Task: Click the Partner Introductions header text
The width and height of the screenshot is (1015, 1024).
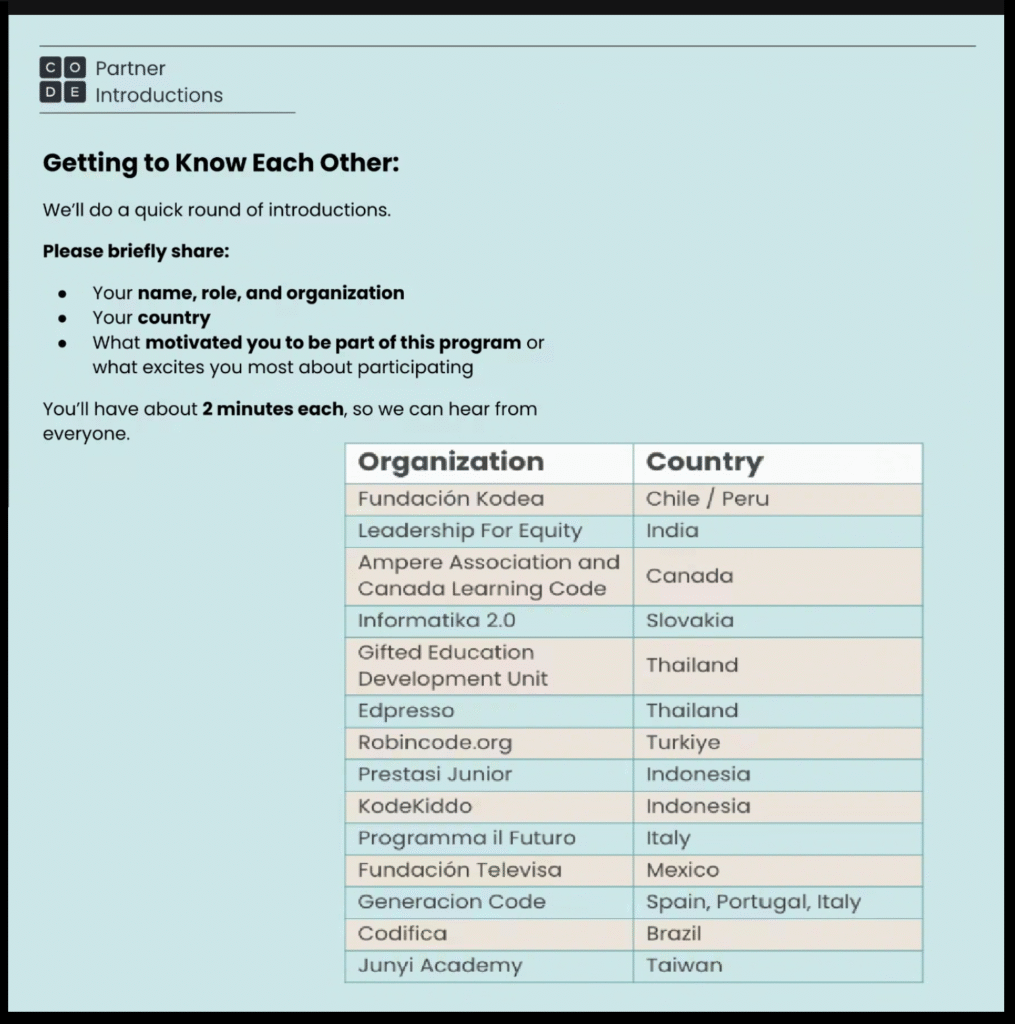Action: point(158,82)
